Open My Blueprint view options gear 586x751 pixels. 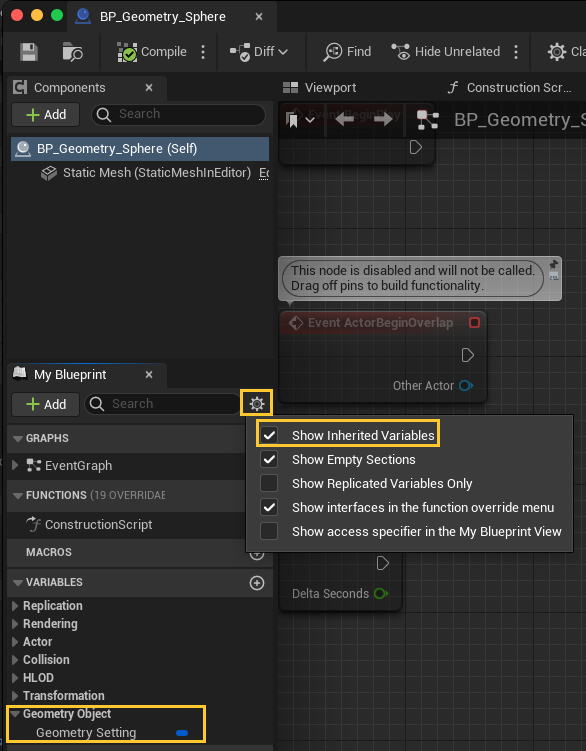[x=257, y=404]
